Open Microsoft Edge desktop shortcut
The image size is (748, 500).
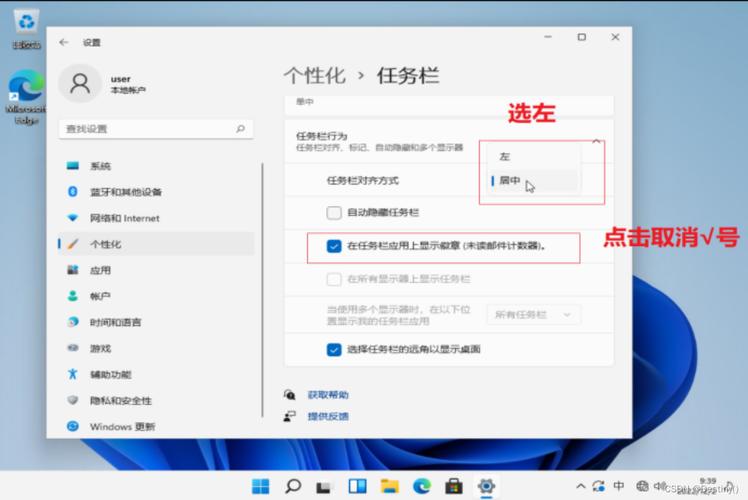click(x=26, y=97)
